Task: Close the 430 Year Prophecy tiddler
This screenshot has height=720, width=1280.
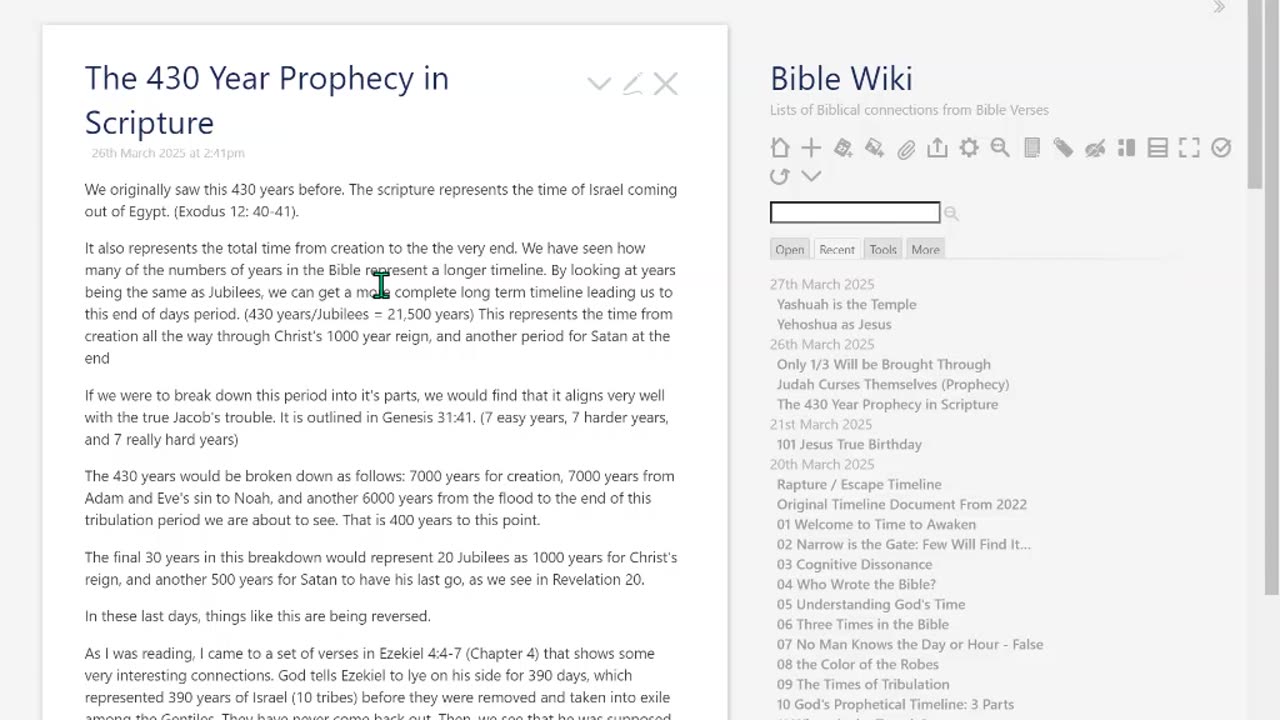Action: [666, 84]
